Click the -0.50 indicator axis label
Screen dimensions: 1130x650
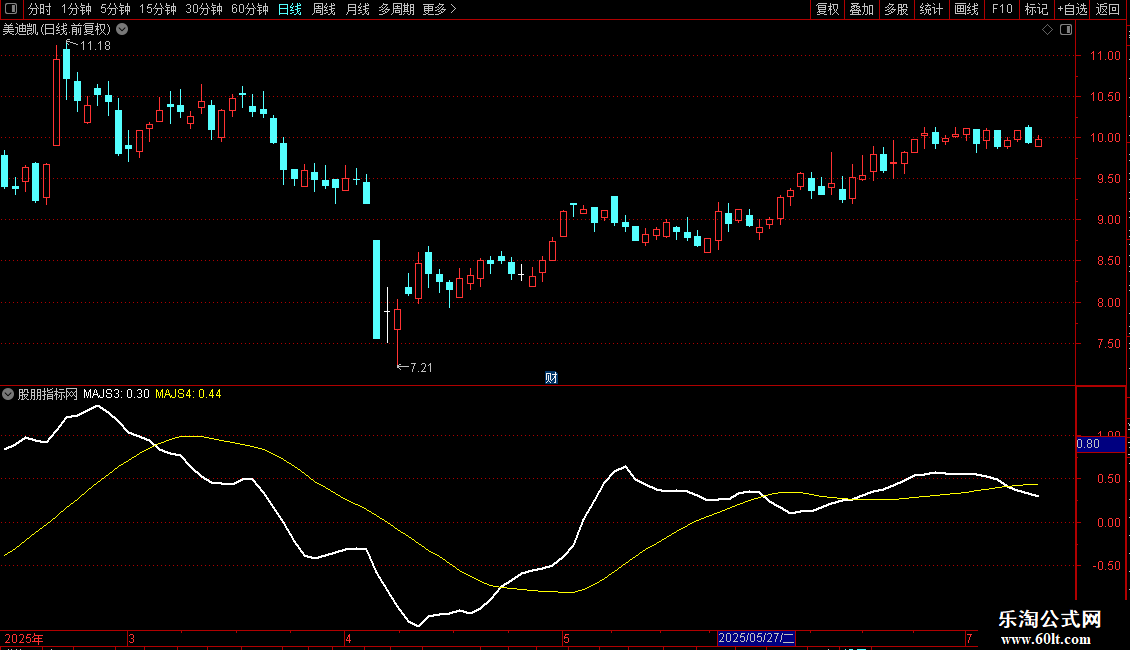point(1106,566)
